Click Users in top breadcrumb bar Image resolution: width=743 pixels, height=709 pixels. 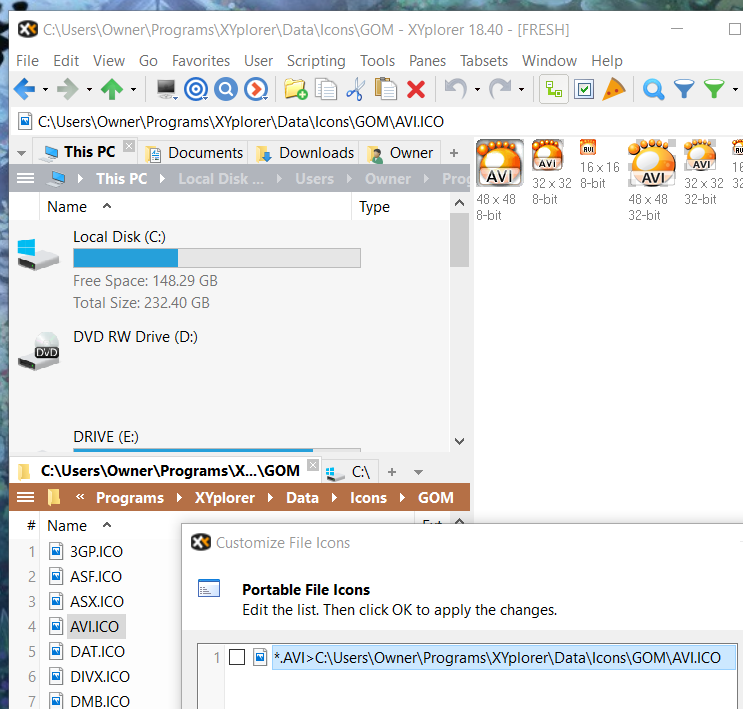coord(315,179)
